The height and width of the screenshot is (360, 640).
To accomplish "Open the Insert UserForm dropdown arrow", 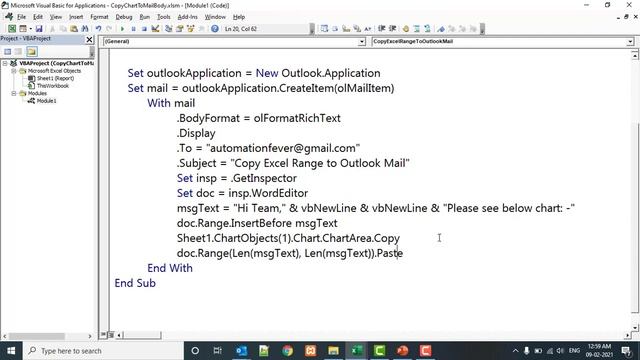I will pos(30,29).
